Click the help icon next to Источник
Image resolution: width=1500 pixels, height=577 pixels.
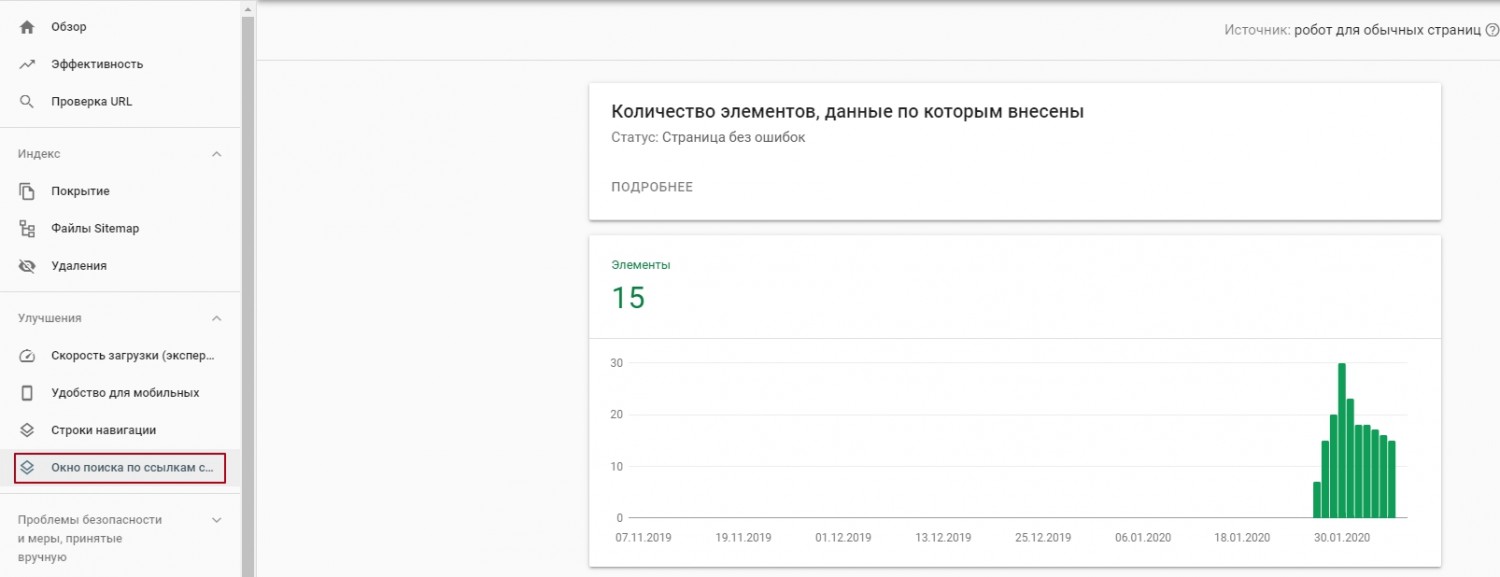pyautogui.click(x=1491, y=30)
